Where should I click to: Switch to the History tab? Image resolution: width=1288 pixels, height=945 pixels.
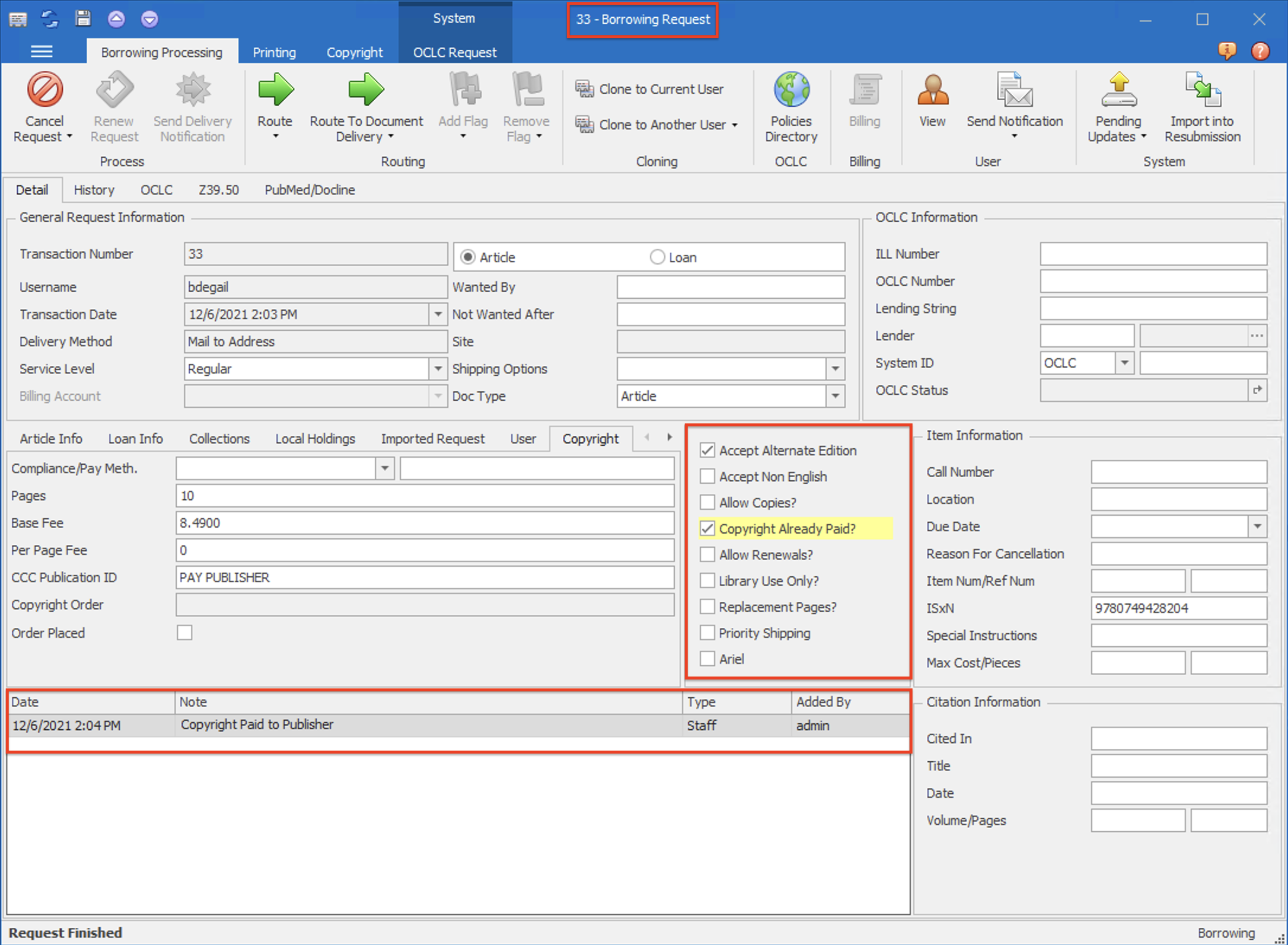[94, 190]
